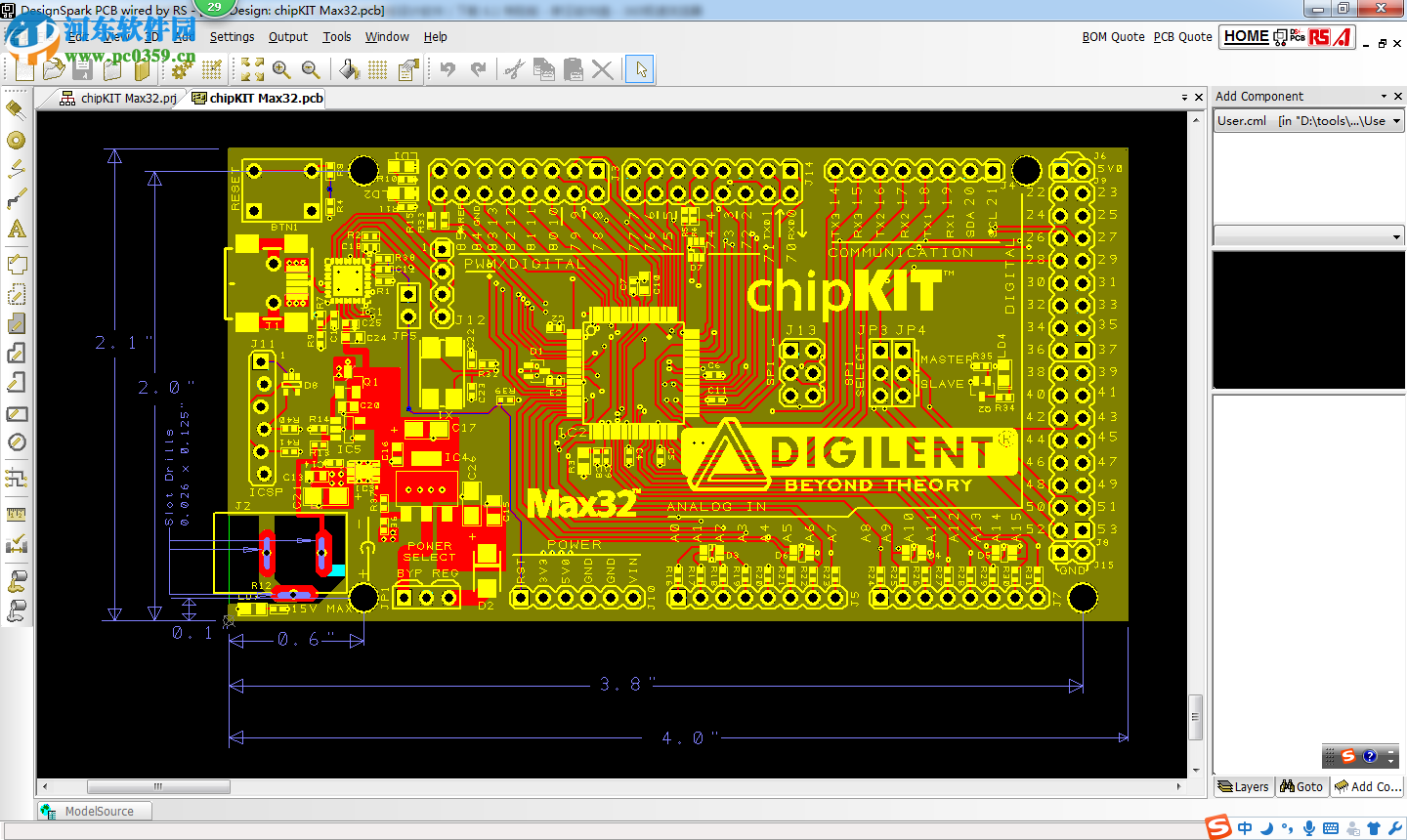Click the Undo arrow on the toolbar

[x=448, y=69]
